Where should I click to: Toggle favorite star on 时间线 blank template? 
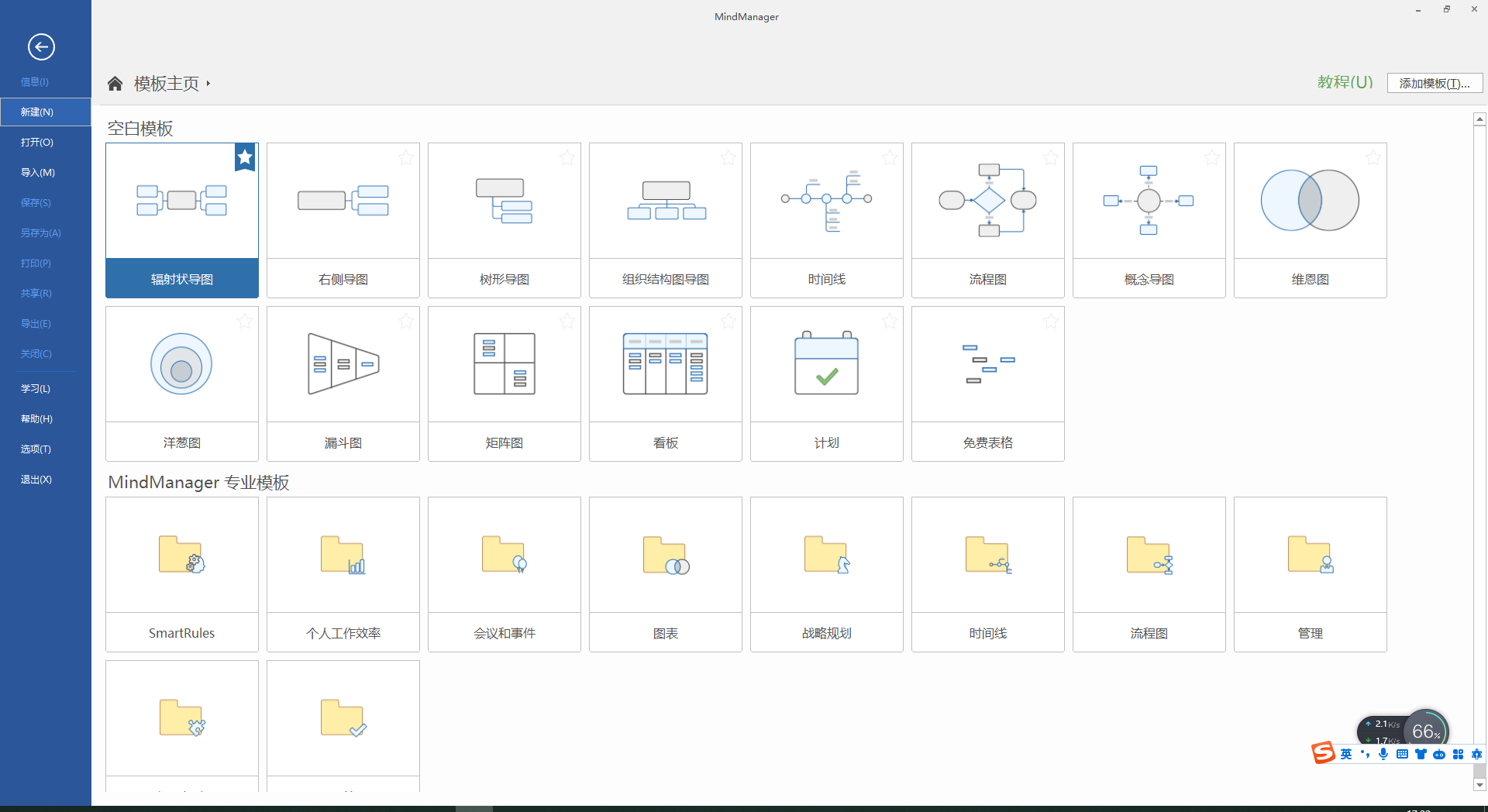[890, 157]
